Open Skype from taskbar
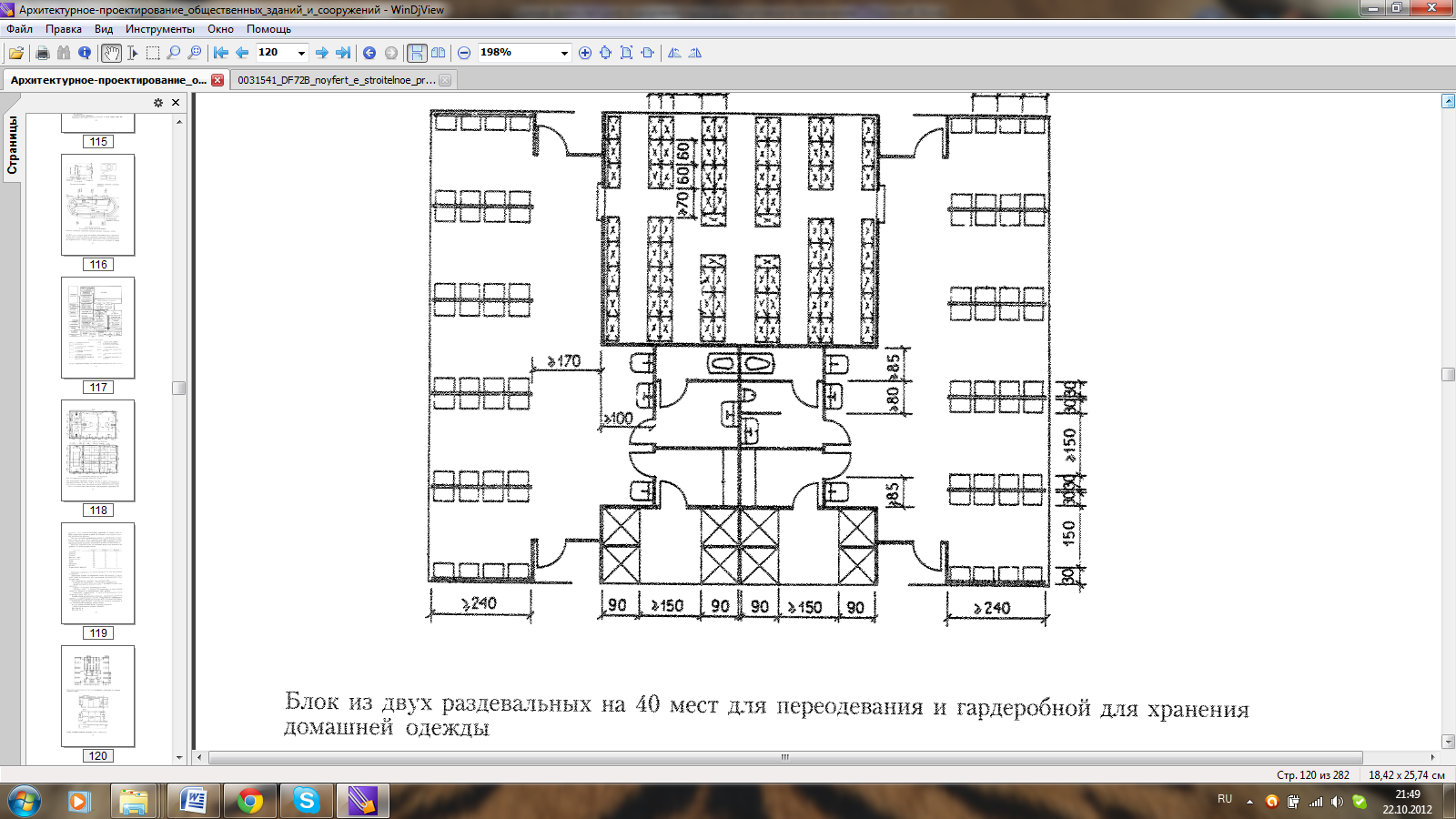This screenshot has width=1456, height=819. pyautogui.click(x=306, y=802)
